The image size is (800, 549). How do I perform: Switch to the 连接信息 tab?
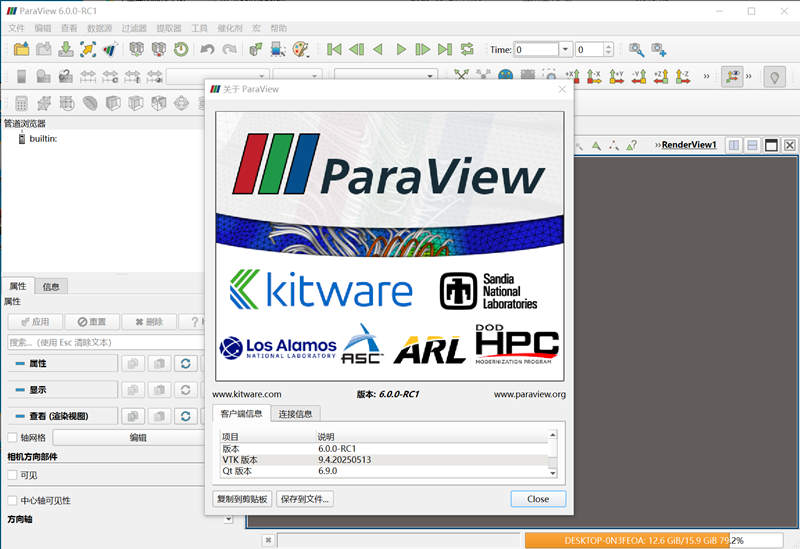tap(295, 414)
